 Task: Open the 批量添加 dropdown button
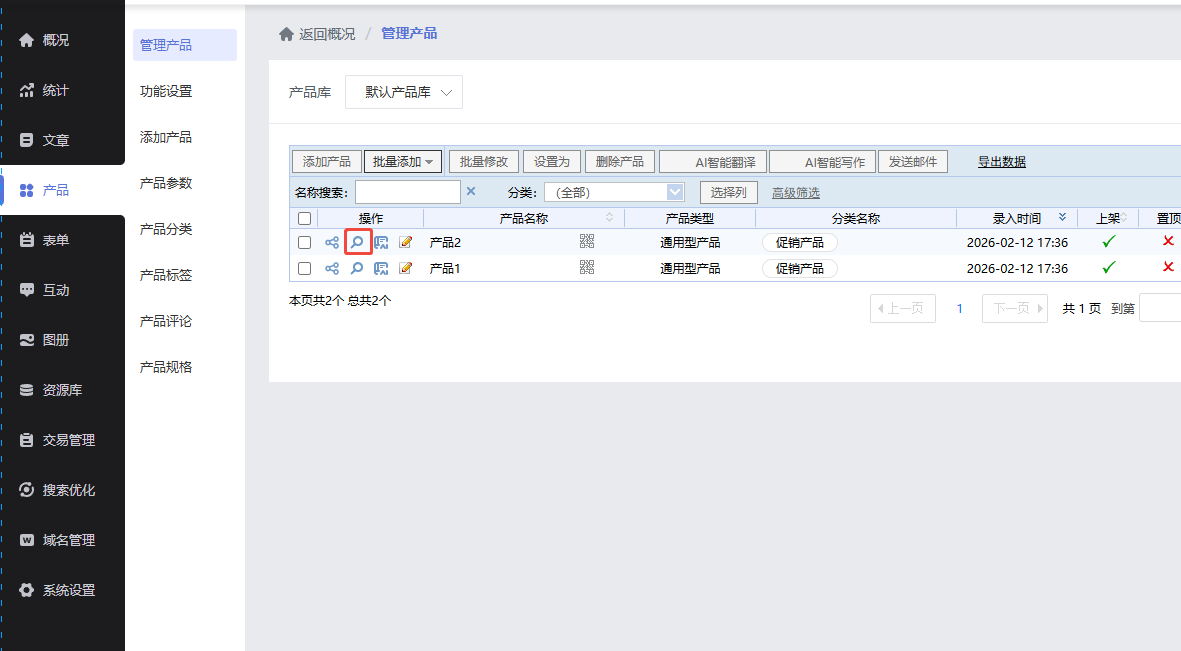pyautogui.click(x=403, y=162)
